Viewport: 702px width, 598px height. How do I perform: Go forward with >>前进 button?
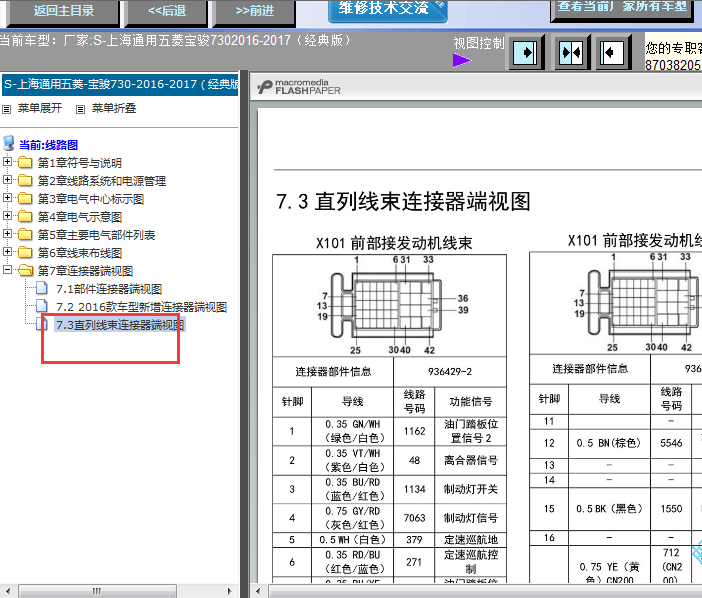click(254, 11)
